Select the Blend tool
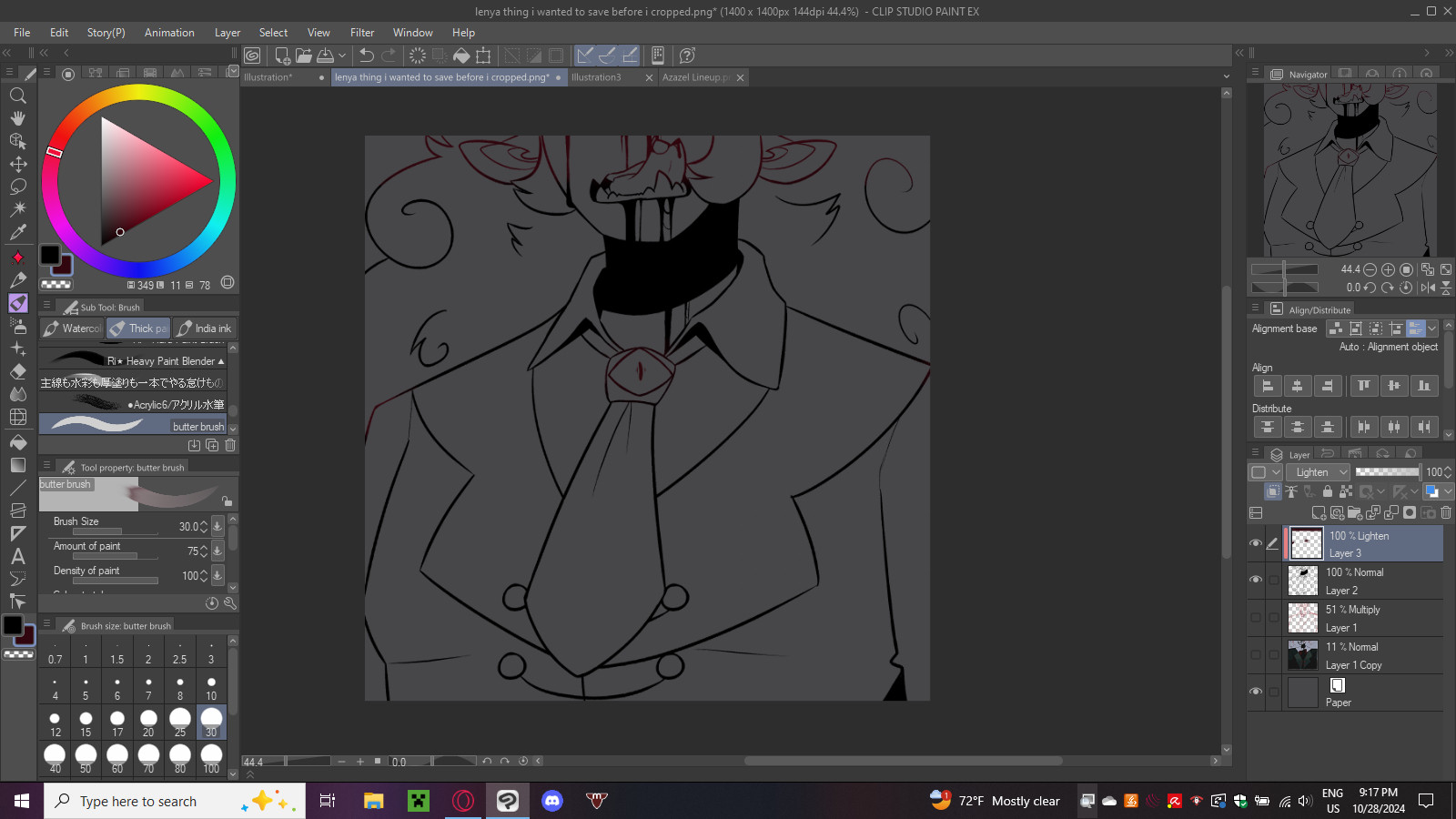The image size is (1456, 819). click(x=17, y=394)
